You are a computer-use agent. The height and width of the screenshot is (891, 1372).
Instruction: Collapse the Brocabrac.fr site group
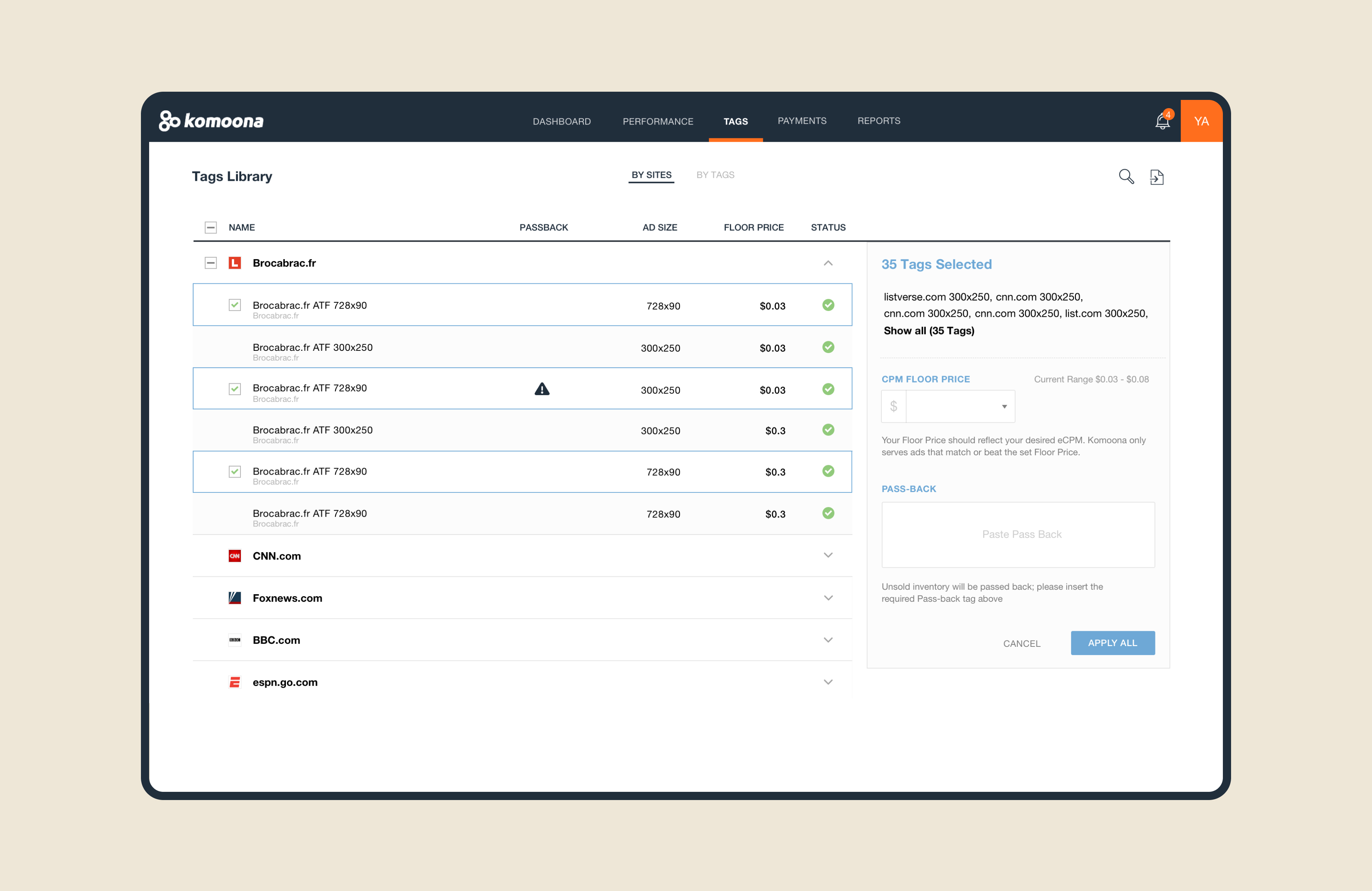828,263
